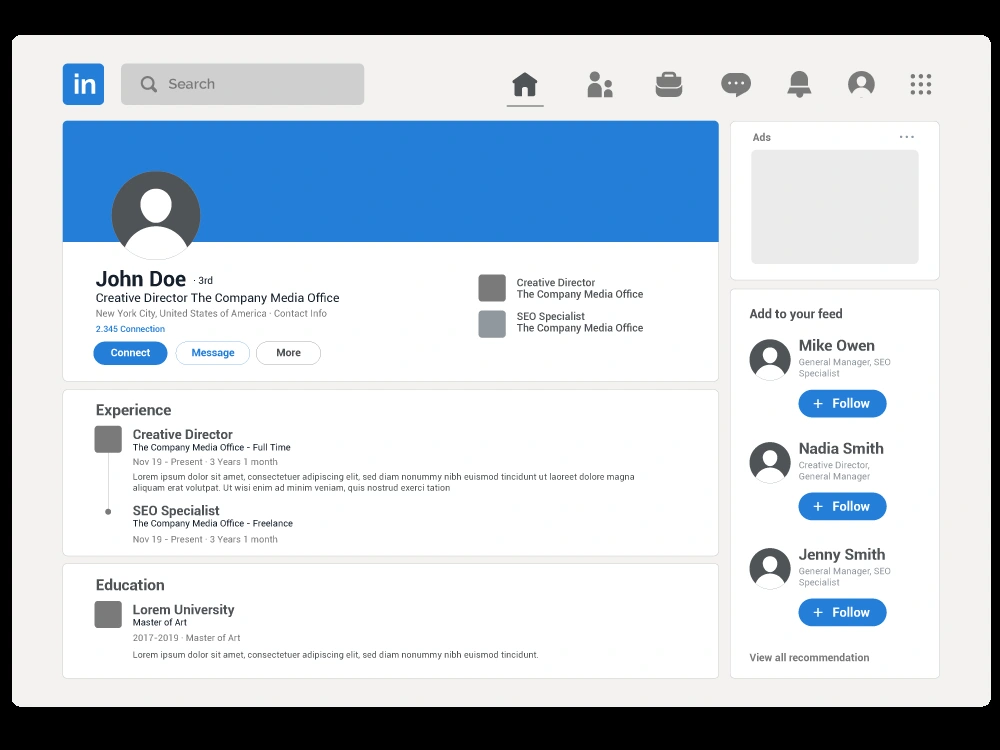Open the apps grid icon

click(920, 84)
